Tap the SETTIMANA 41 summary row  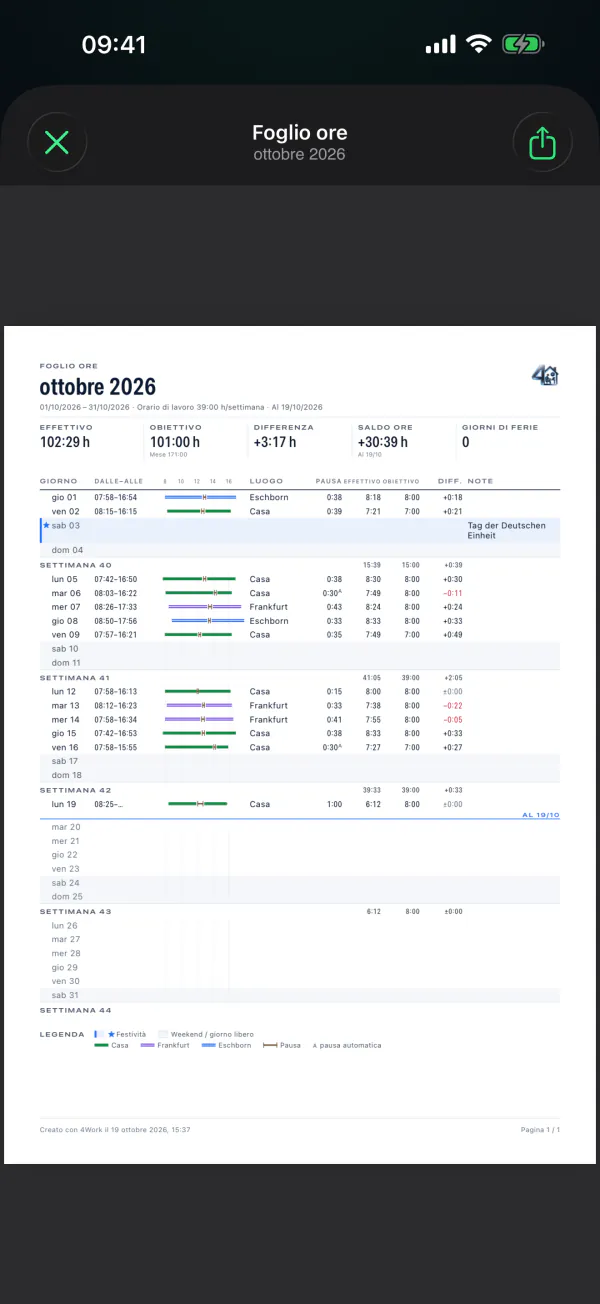click(300, 677)
